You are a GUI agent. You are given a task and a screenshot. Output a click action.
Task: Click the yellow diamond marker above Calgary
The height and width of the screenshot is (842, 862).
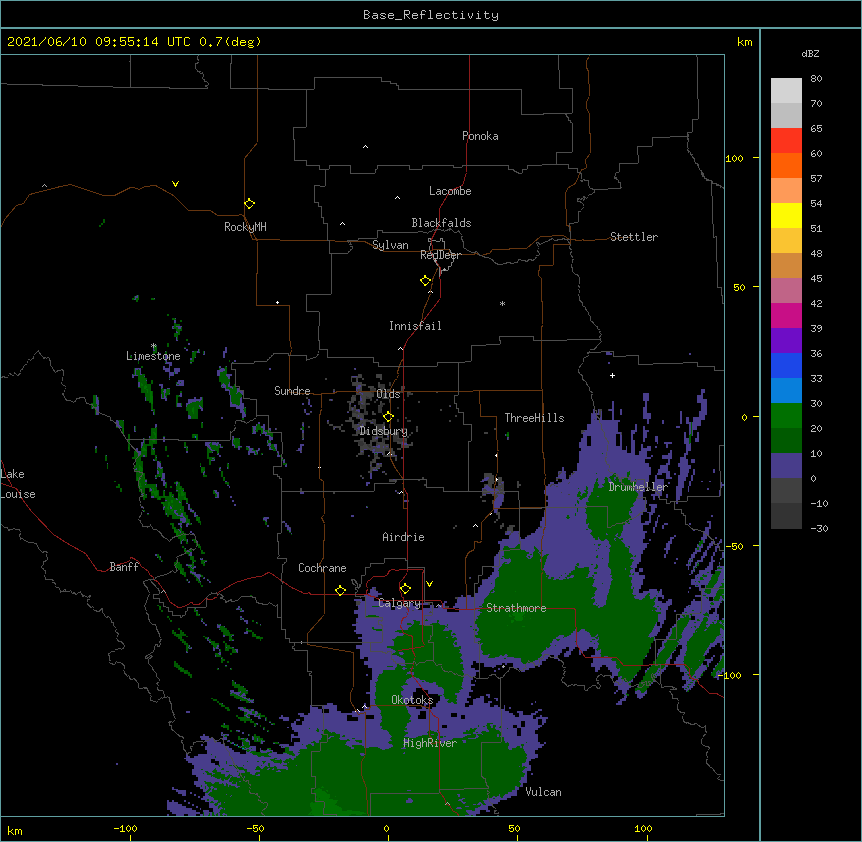click(405, 589)
